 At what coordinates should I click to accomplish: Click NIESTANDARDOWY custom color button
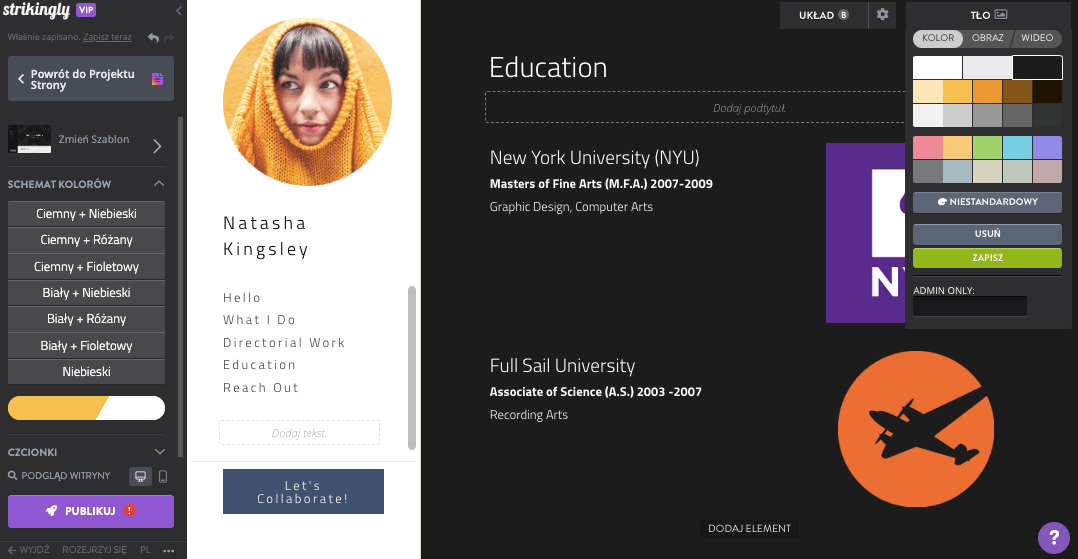pos(987,202)
